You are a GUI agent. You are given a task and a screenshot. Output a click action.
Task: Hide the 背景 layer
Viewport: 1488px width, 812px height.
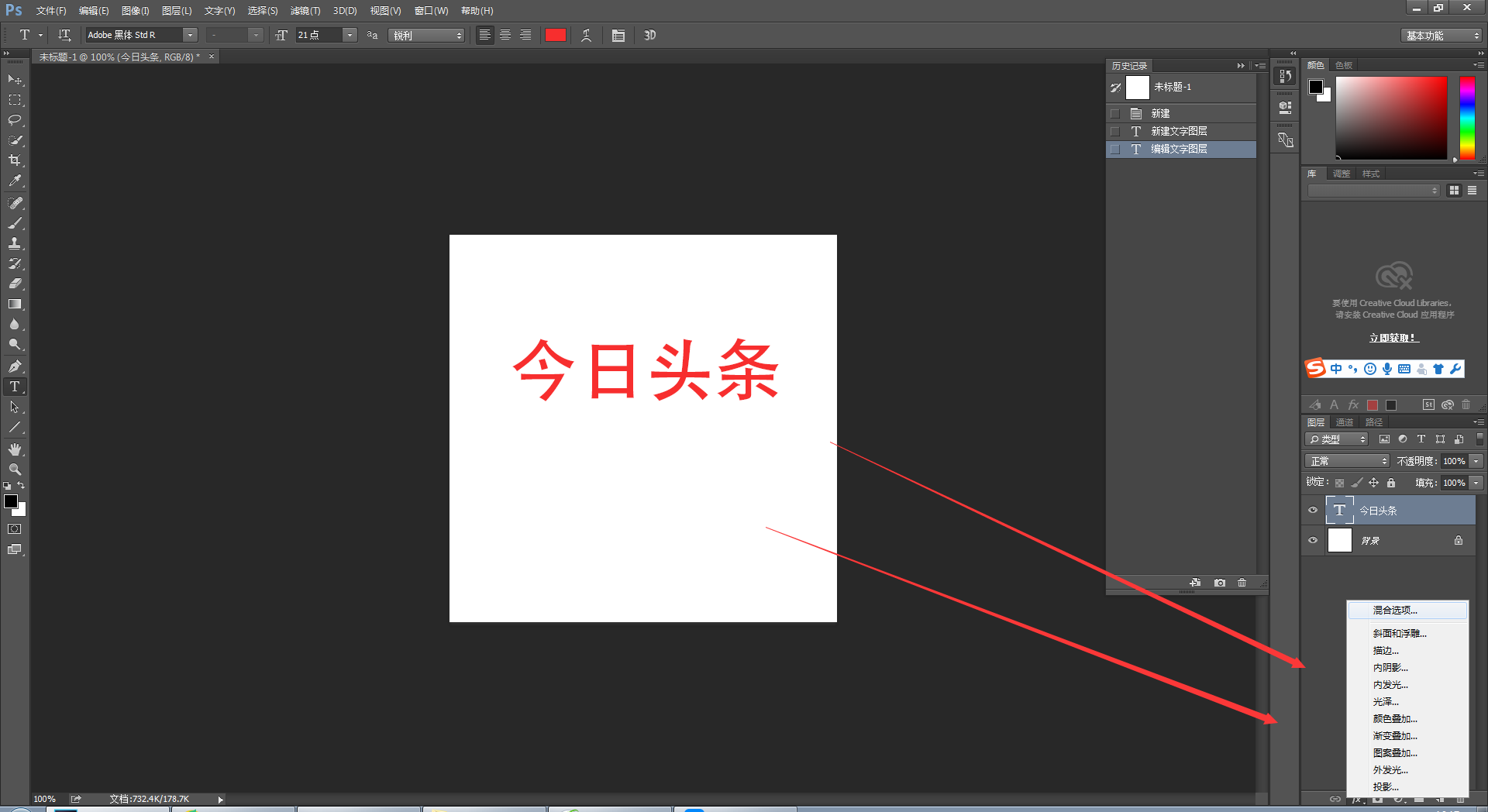click(x=1313, y=540)
